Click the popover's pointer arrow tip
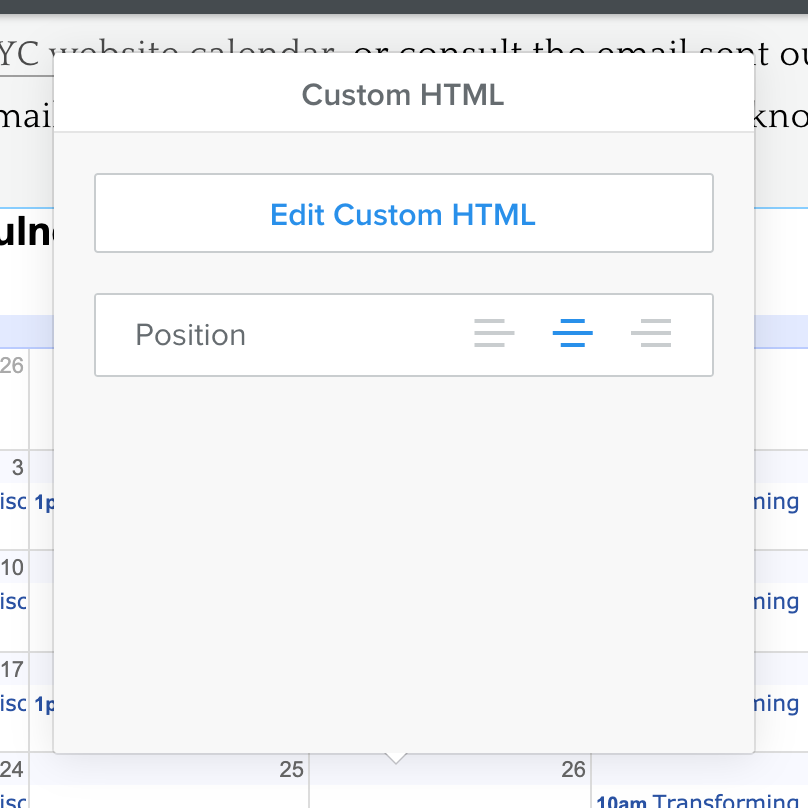The width and height of the screenshot is (808, 808). click(x=396, y=759)
